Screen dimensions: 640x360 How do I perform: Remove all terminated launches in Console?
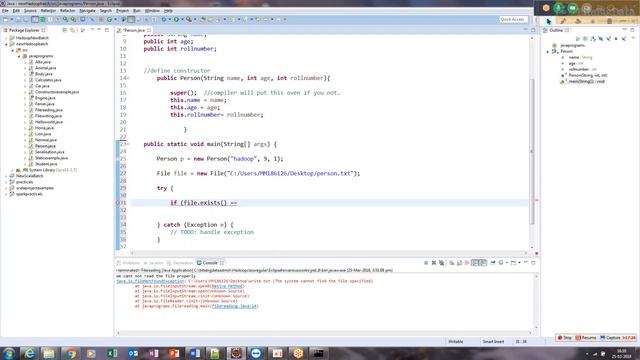point(442,263)
